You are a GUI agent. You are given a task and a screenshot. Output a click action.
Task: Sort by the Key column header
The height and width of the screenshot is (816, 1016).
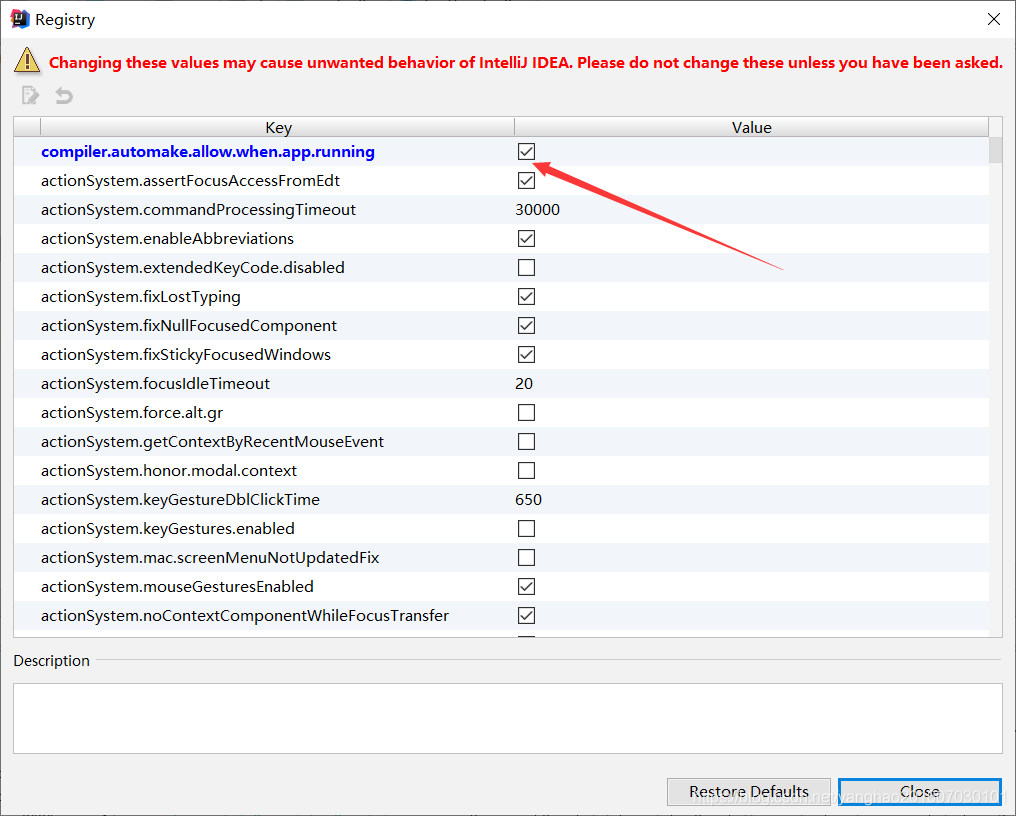coord(278,127)
